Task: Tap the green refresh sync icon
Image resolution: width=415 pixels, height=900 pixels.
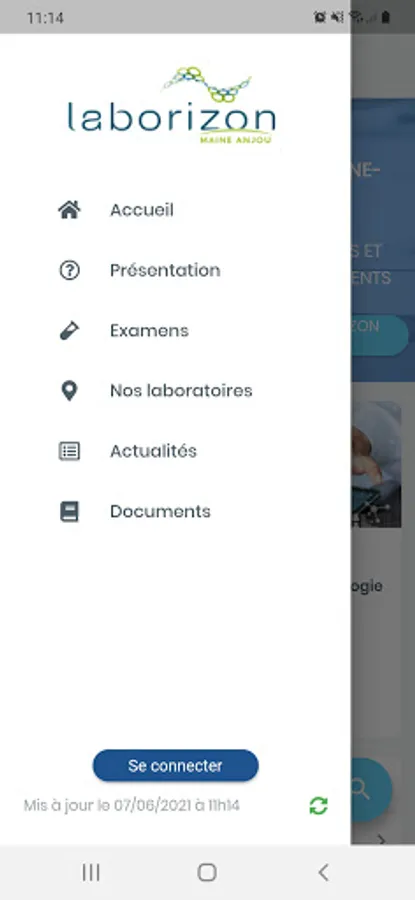Action: (319, 806)
